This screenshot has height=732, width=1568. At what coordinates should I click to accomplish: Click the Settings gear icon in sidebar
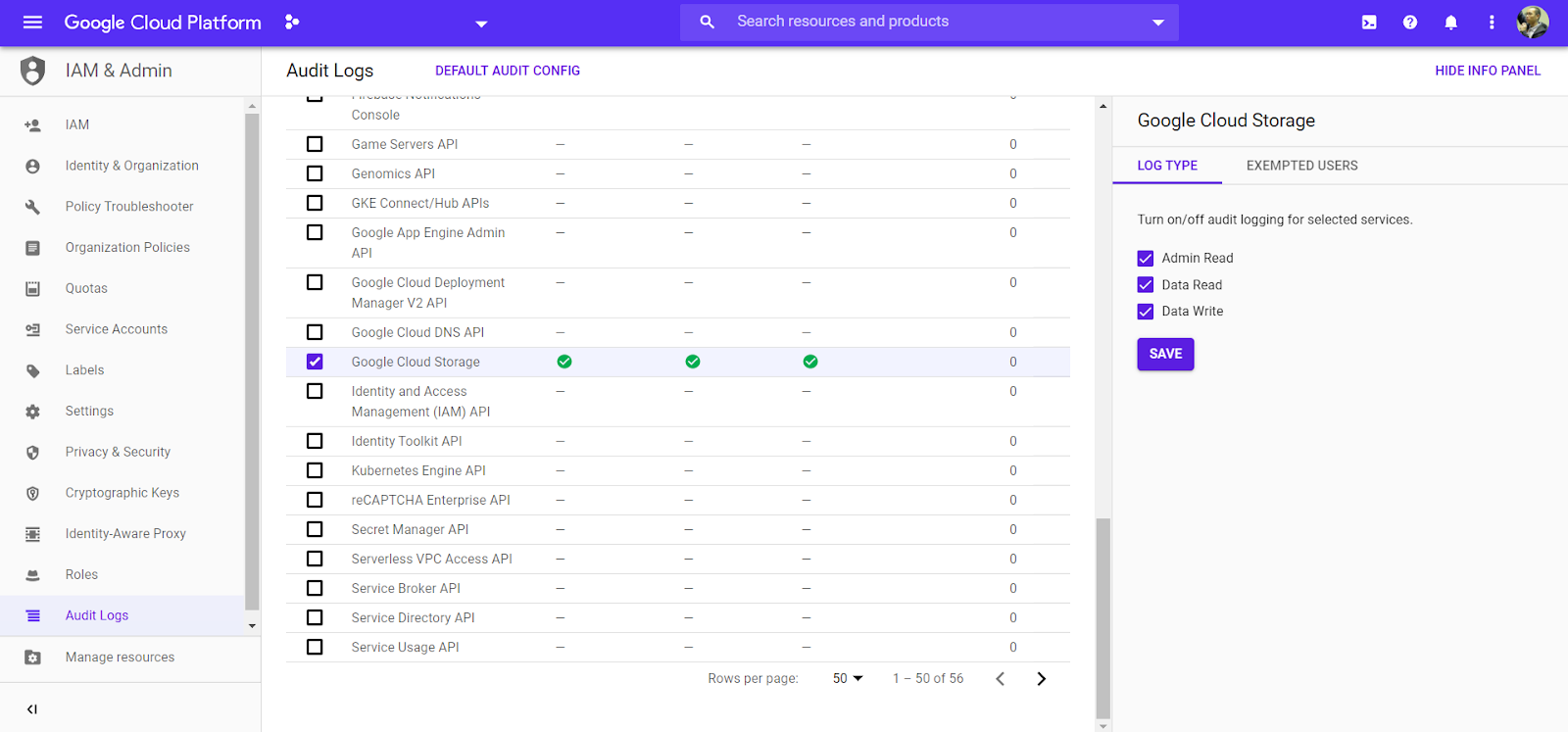tap(32, 412)
